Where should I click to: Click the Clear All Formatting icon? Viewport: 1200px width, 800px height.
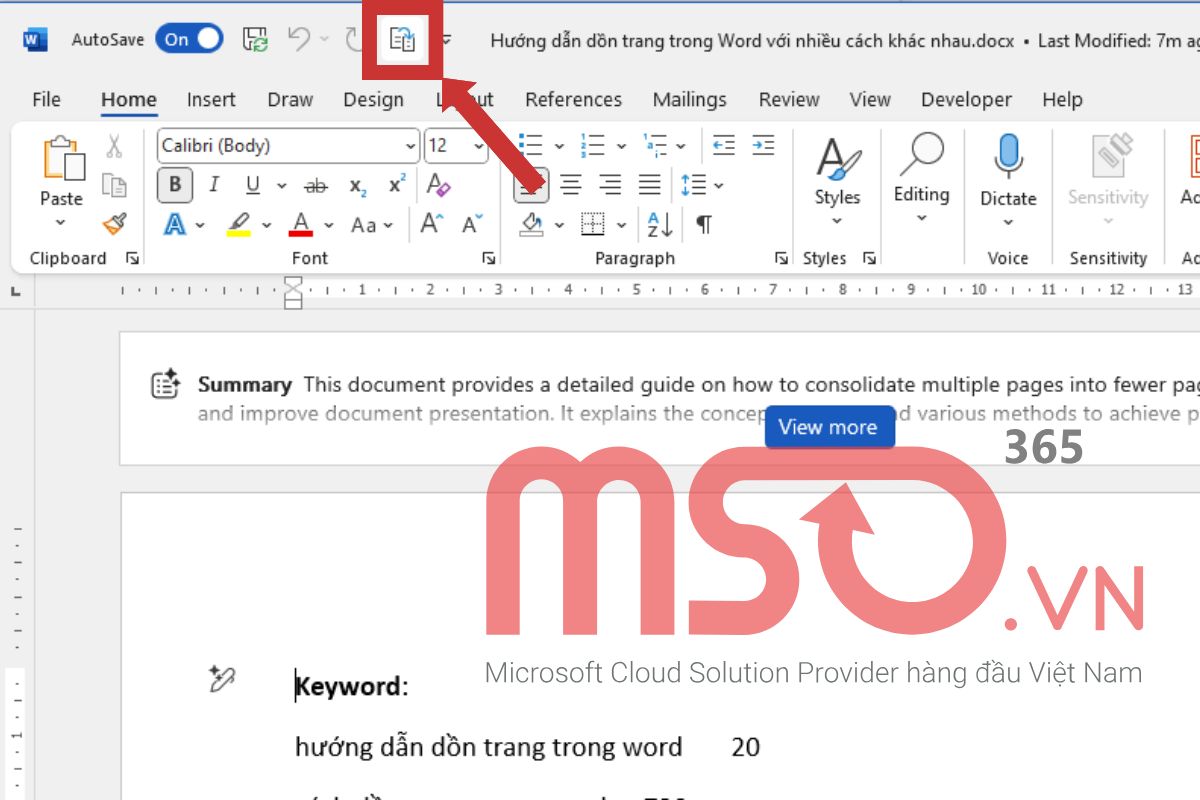point(438,185)
